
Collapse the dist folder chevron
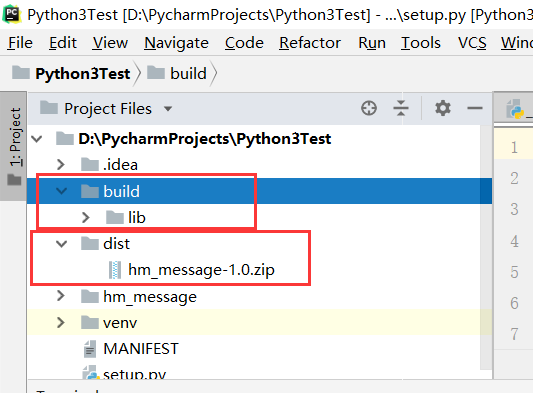point(62,244)
